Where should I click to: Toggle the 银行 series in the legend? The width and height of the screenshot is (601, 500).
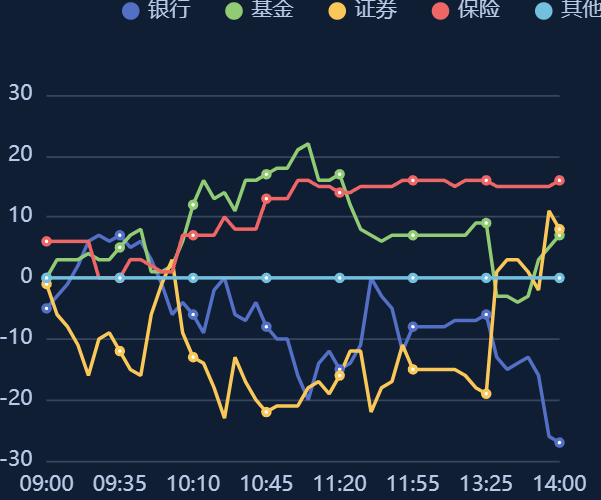pos(156,10)
